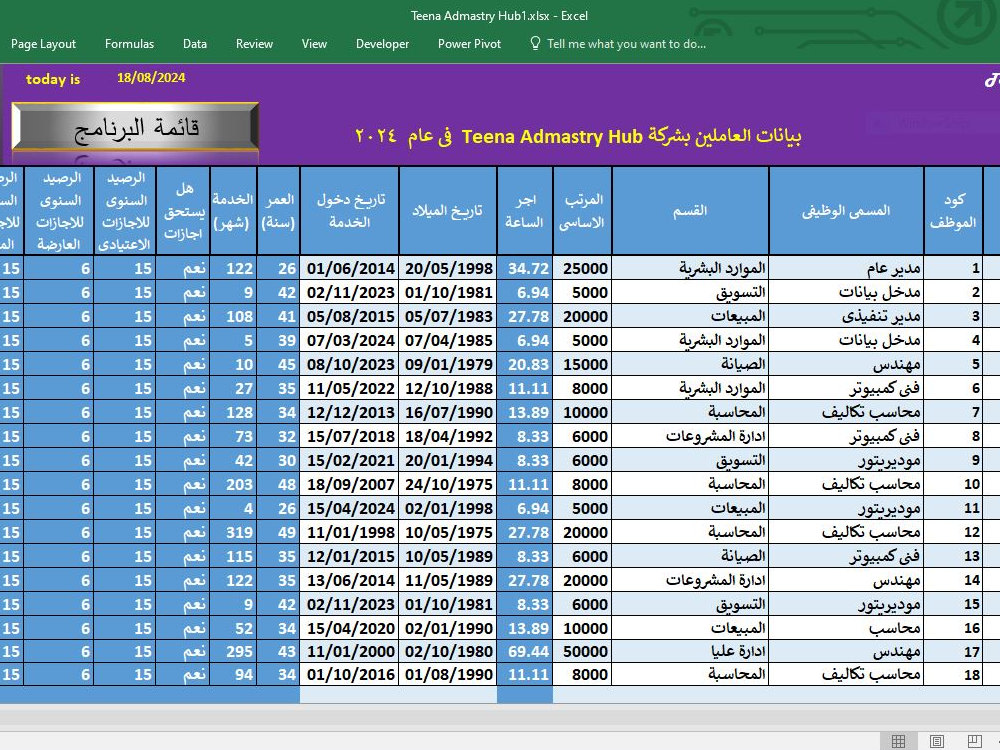The width and height of the screenshot is (1000, 750).
Task: Select birth date cell 24/10/1975
Action: [447, 484]
